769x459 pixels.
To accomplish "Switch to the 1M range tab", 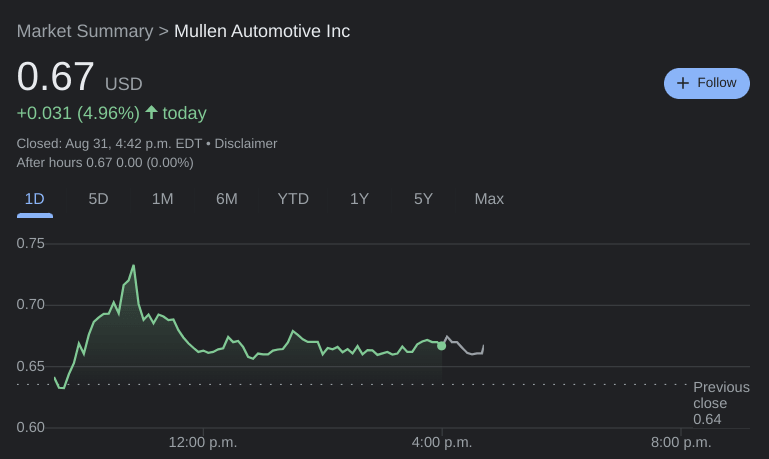I will [x=162, y=199].
